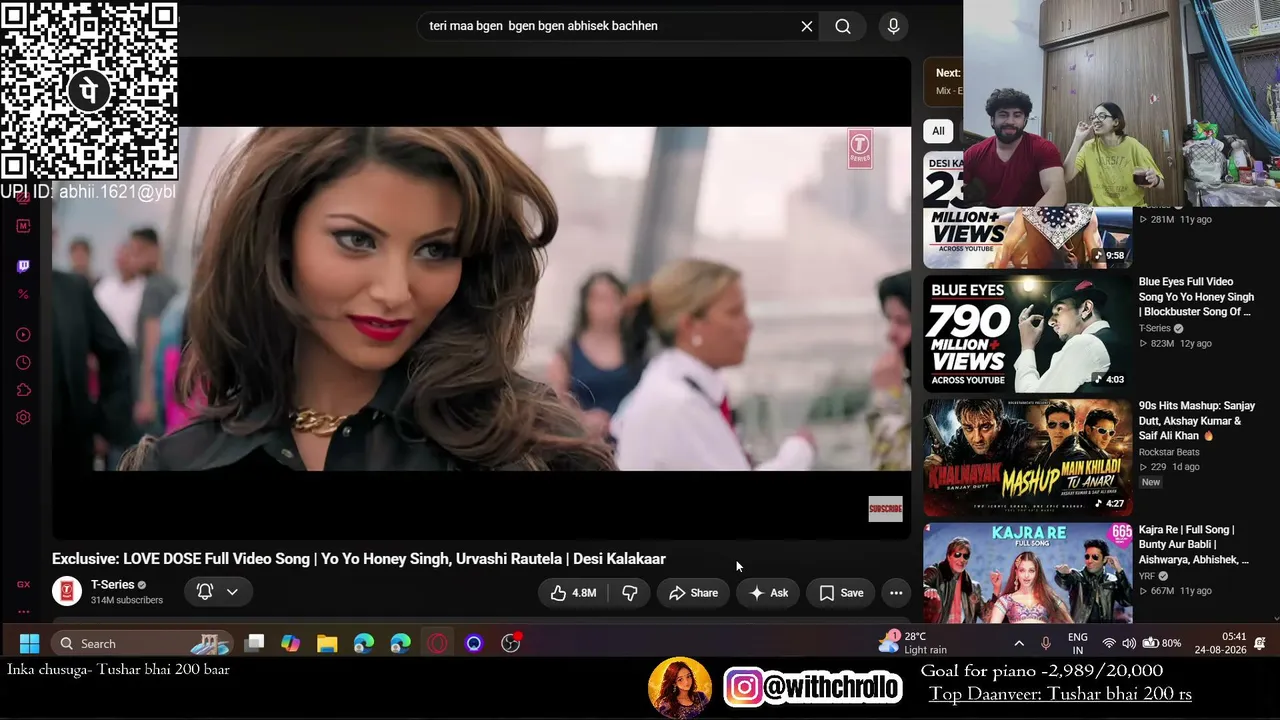Expand sidebar three-dot options
The height and width of the screenshot is (720, 1280).
23,611
